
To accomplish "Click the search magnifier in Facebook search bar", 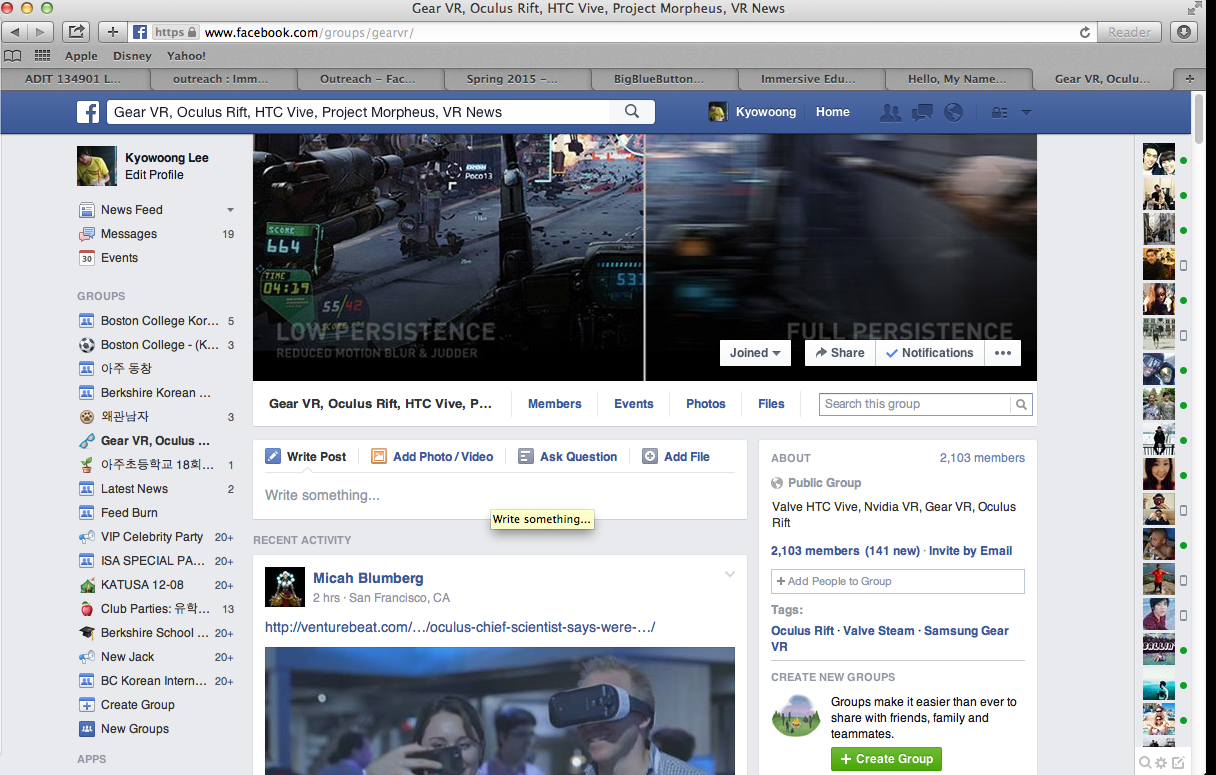I will click(x=632, y=112).
